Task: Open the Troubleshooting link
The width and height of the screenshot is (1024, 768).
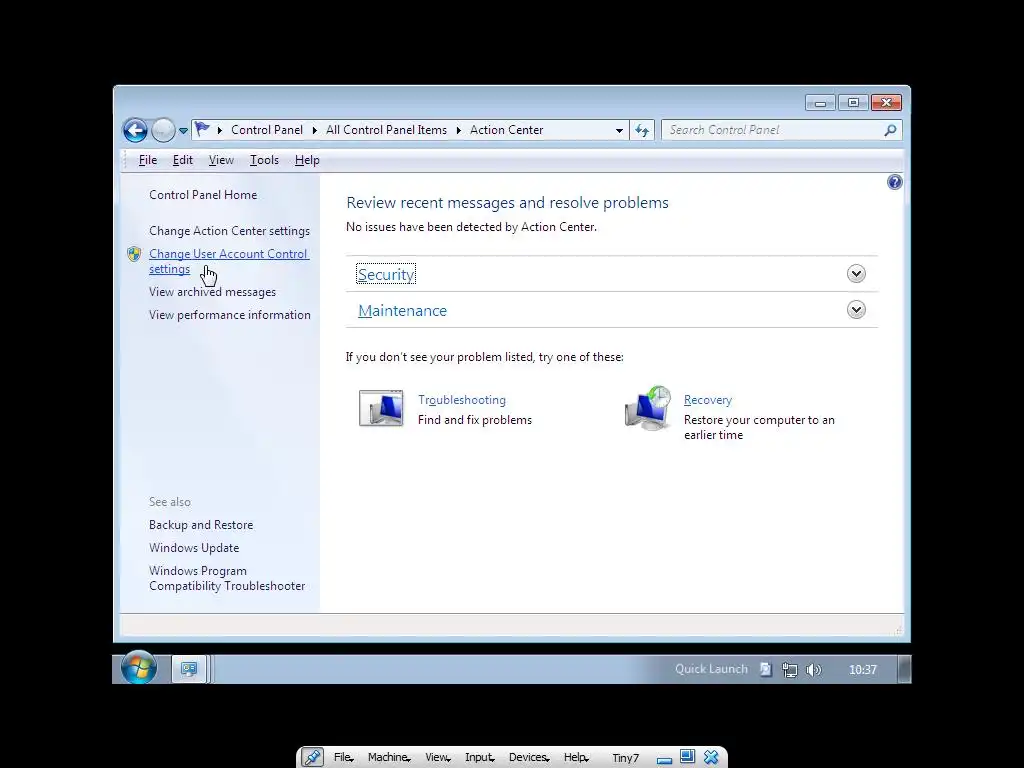Action: [x=462, y=400]
